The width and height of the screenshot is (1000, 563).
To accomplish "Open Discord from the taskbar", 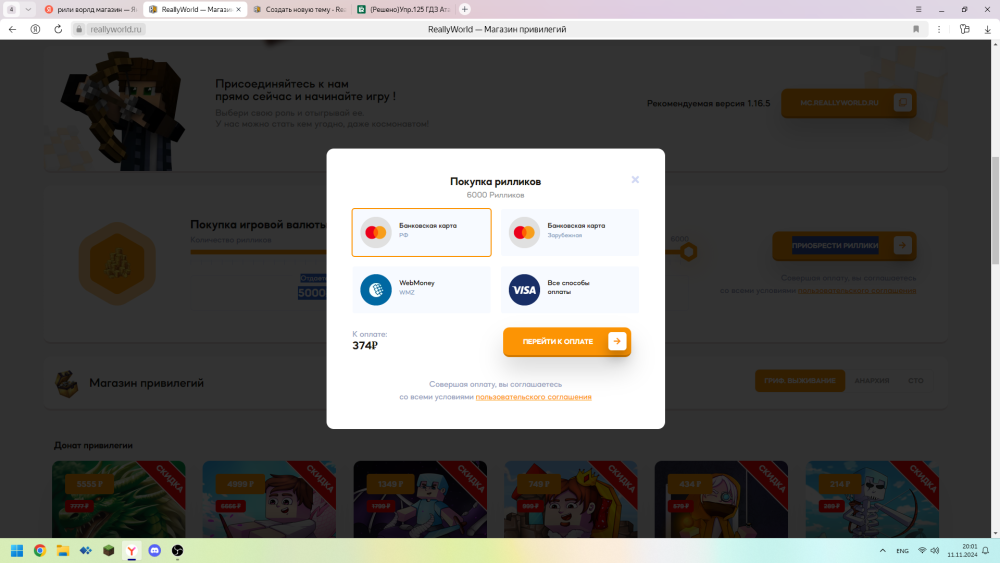I will [x=154, y=551].
